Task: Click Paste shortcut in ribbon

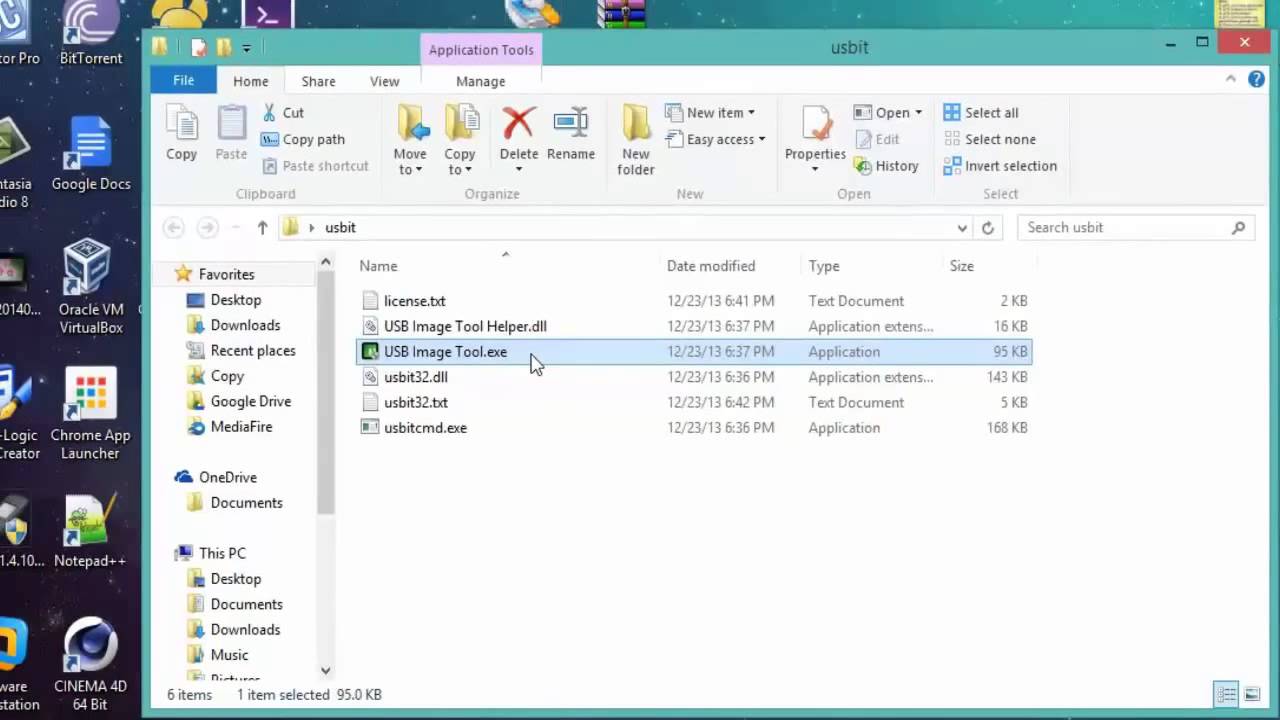Action: pyautogui.click(x=315, y=166)
